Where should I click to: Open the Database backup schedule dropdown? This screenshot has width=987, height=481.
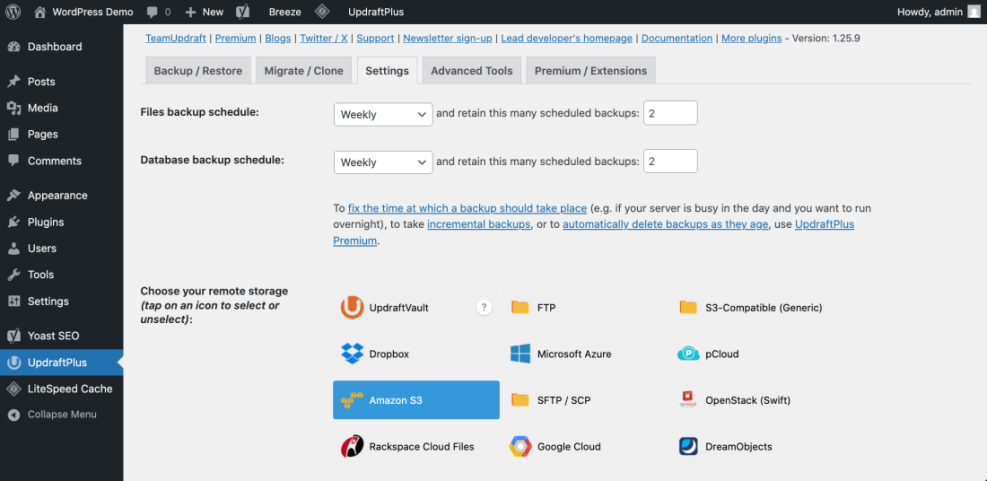click(383, 162)
